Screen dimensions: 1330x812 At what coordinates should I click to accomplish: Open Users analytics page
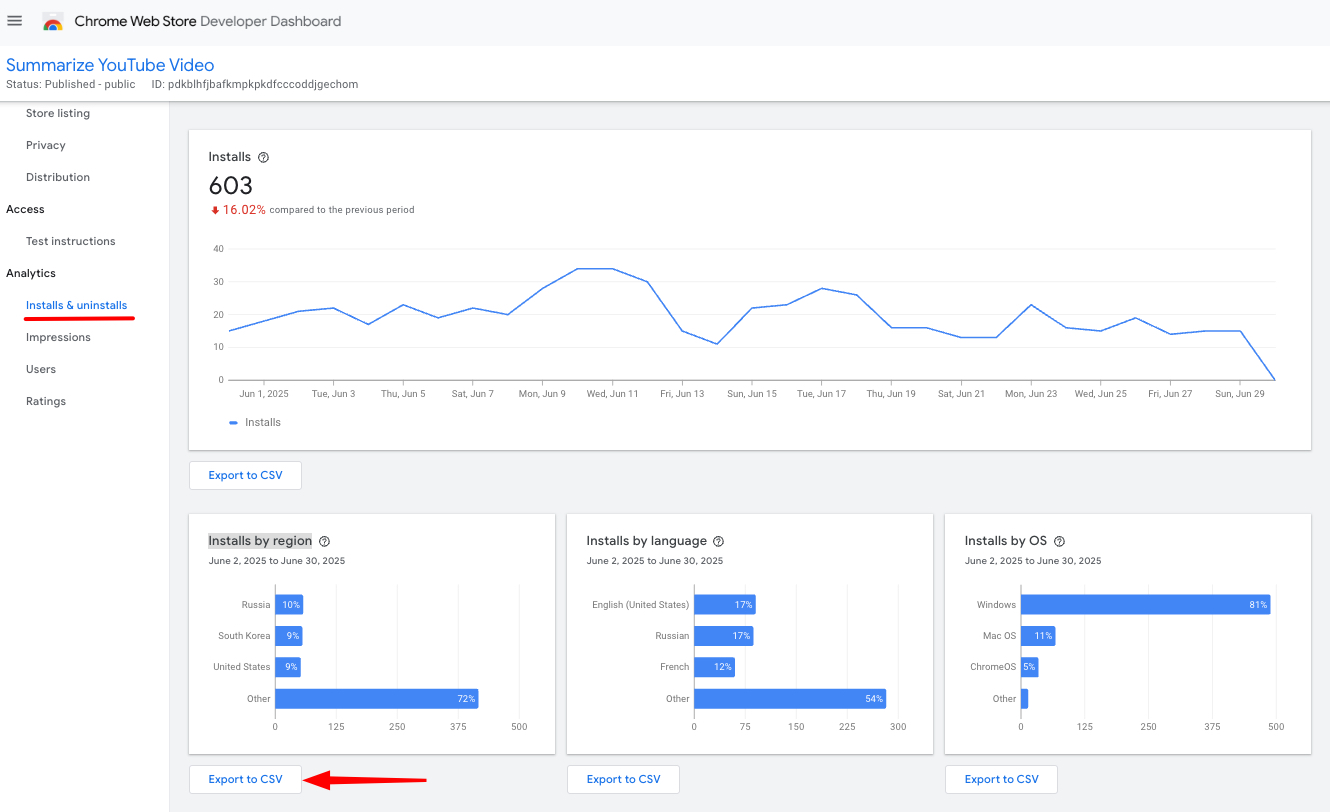click(41, 369)
